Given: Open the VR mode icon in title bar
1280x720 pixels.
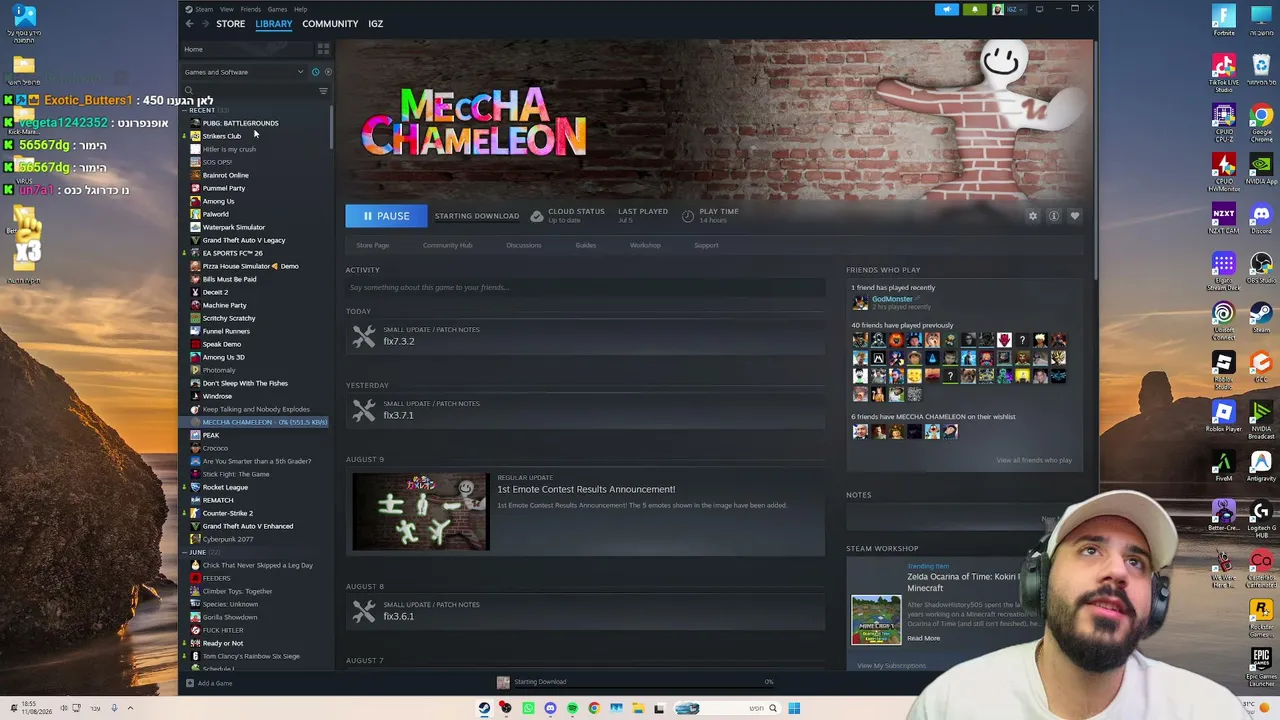Looking at the screenshot, I should 1039,10.
